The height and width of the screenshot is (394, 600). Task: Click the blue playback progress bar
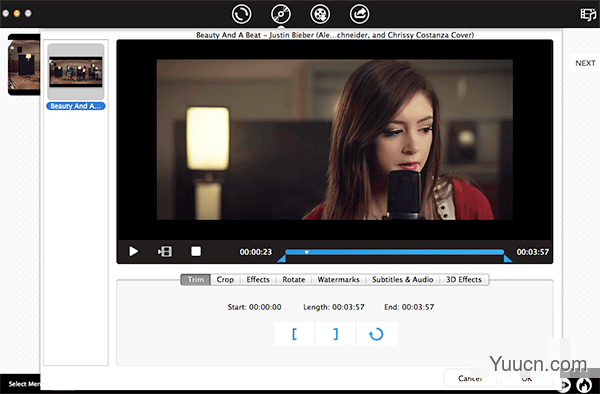(395, 252)
